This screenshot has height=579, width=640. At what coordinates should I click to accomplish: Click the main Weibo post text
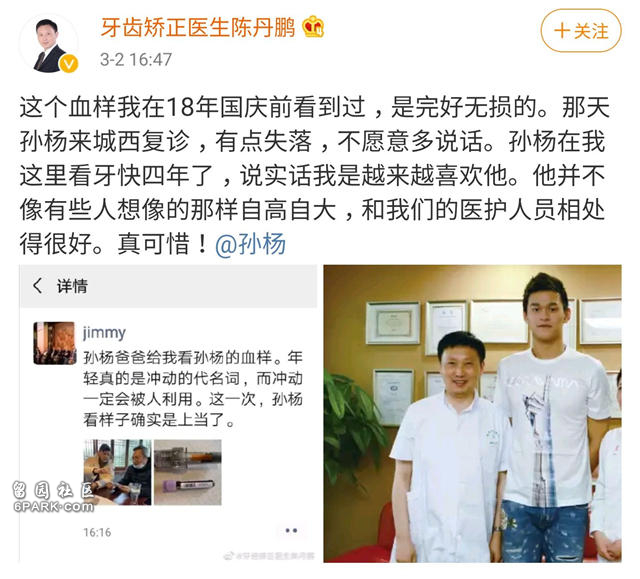(314, 176)
